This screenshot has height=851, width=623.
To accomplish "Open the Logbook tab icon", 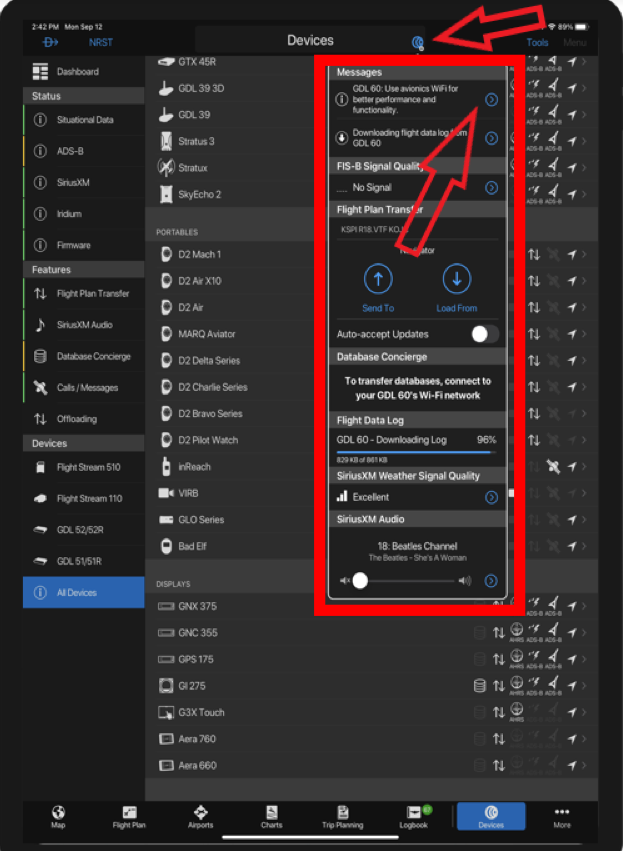I will tap(415, 812).
